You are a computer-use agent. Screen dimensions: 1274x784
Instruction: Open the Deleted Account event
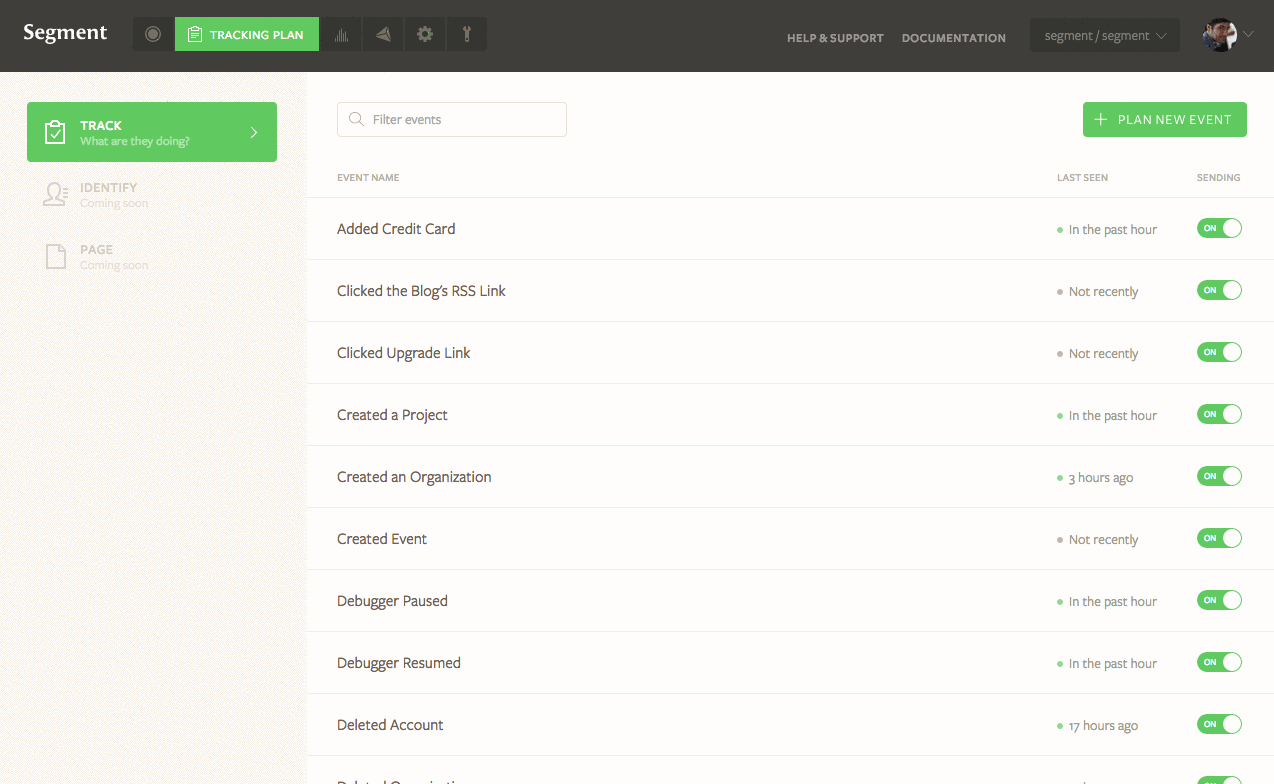click(x=390, y=725)
